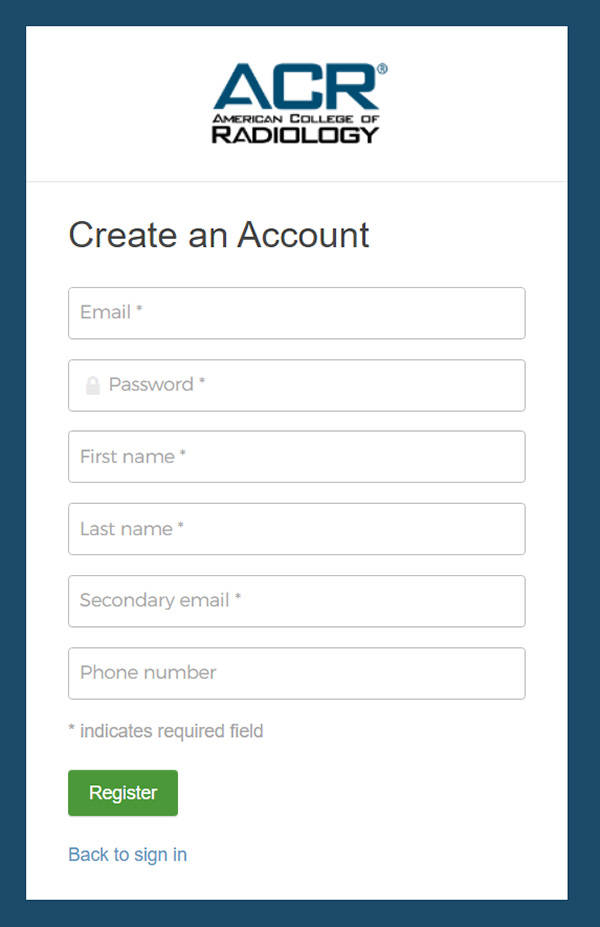600x927 pixels.
Task: Click the divider line below the logo
Action: pos(296,181)
